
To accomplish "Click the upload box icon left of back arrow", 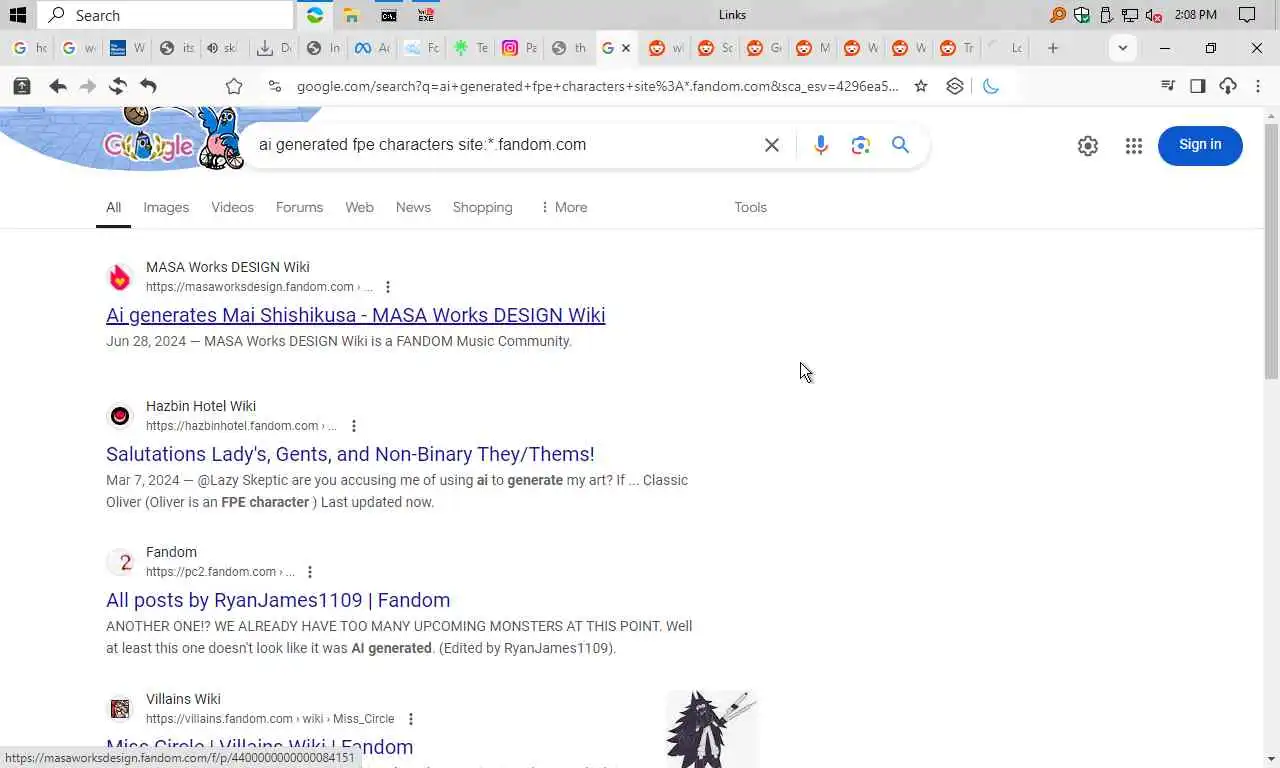I will click(22, 86).
